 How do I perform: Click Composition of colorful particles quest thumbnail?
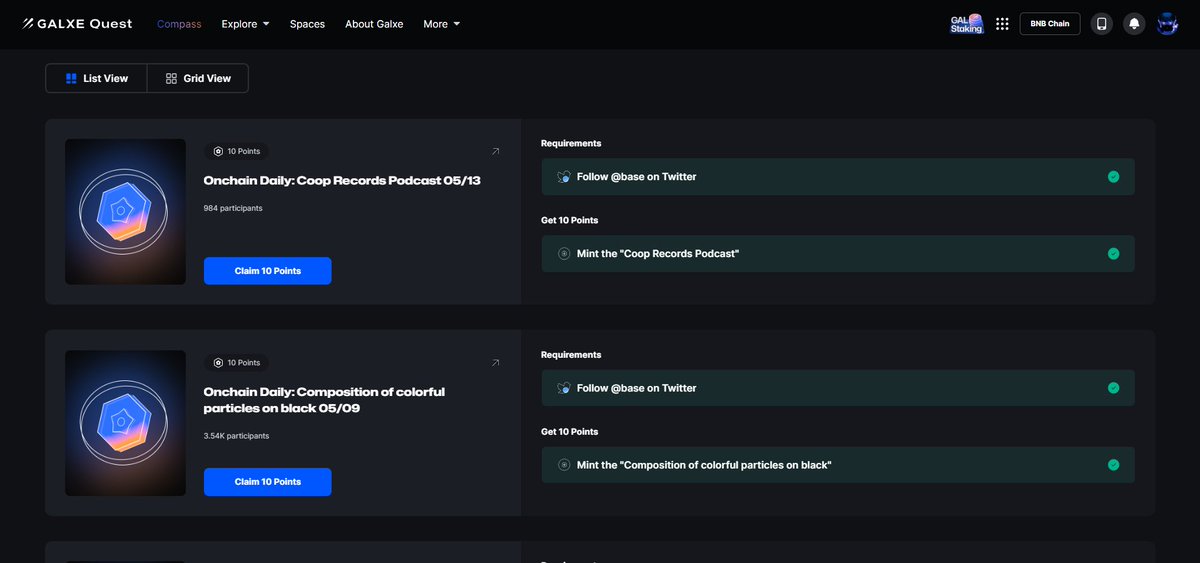click(x=125, y=423)
